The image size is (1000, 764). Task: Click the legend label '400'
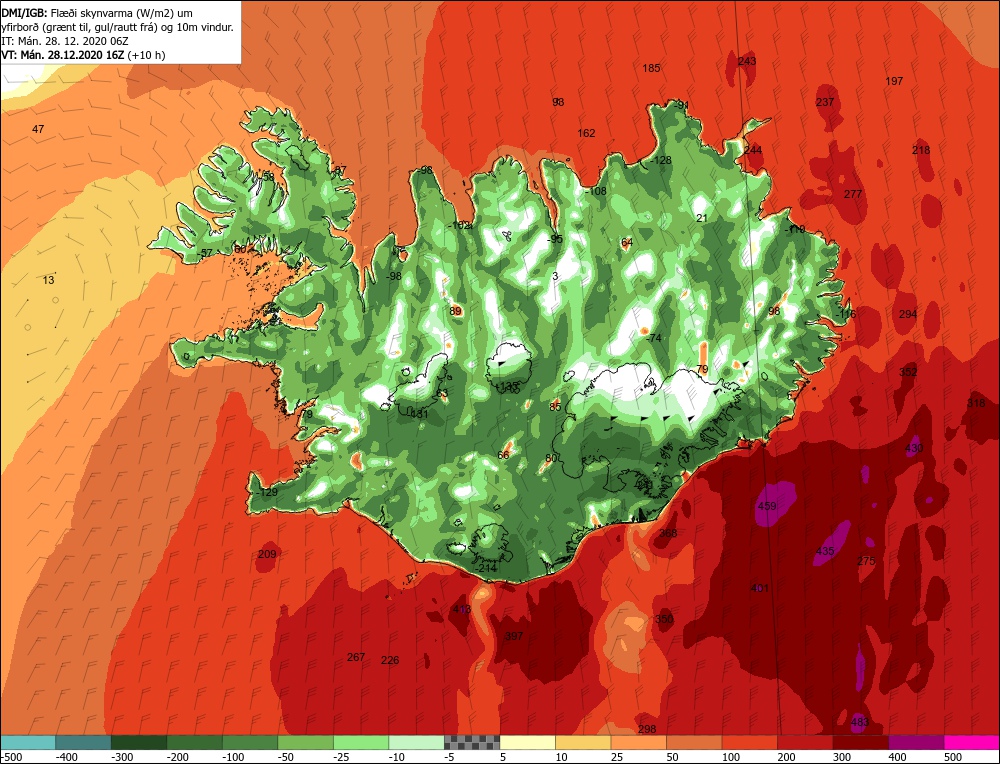point(898,757)
